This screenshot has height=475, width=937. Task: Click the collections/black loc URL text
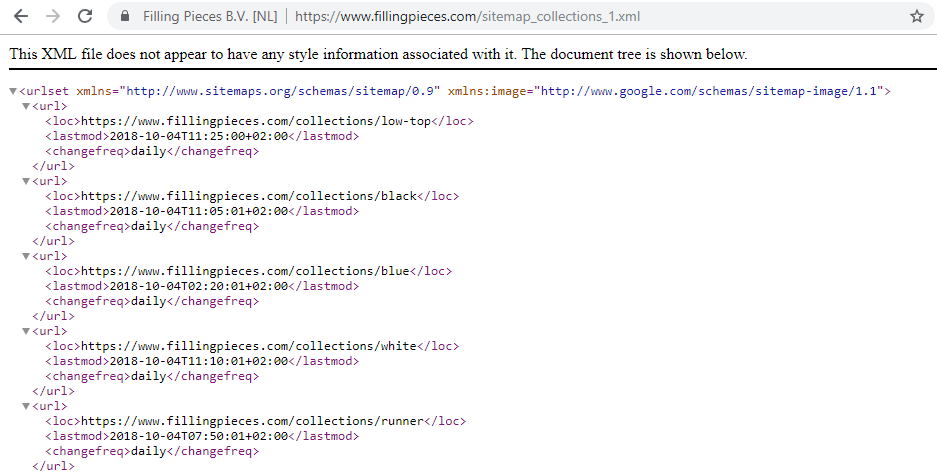[x=248, y=197]
